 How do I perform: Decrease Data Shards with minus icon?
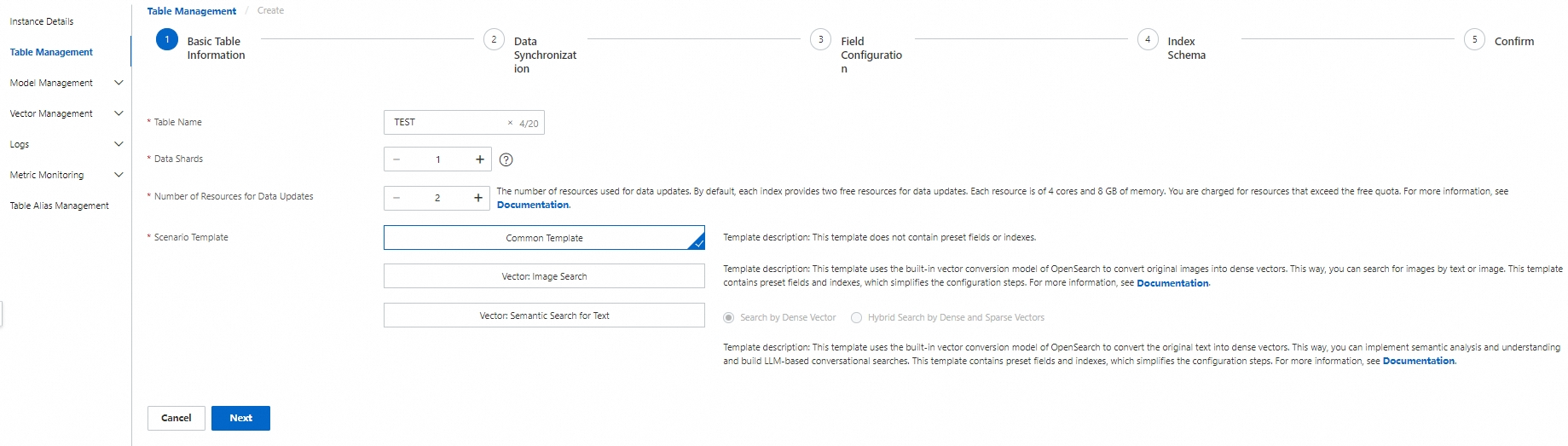396,159
